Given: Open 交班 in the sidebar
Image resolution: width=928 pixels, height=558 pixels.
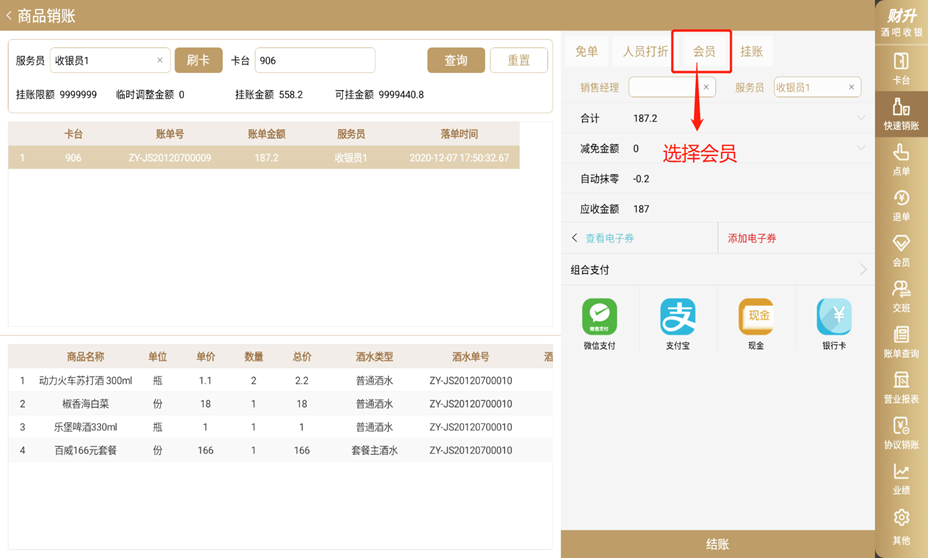Looking at the screenshot, I should coord(901,296).
